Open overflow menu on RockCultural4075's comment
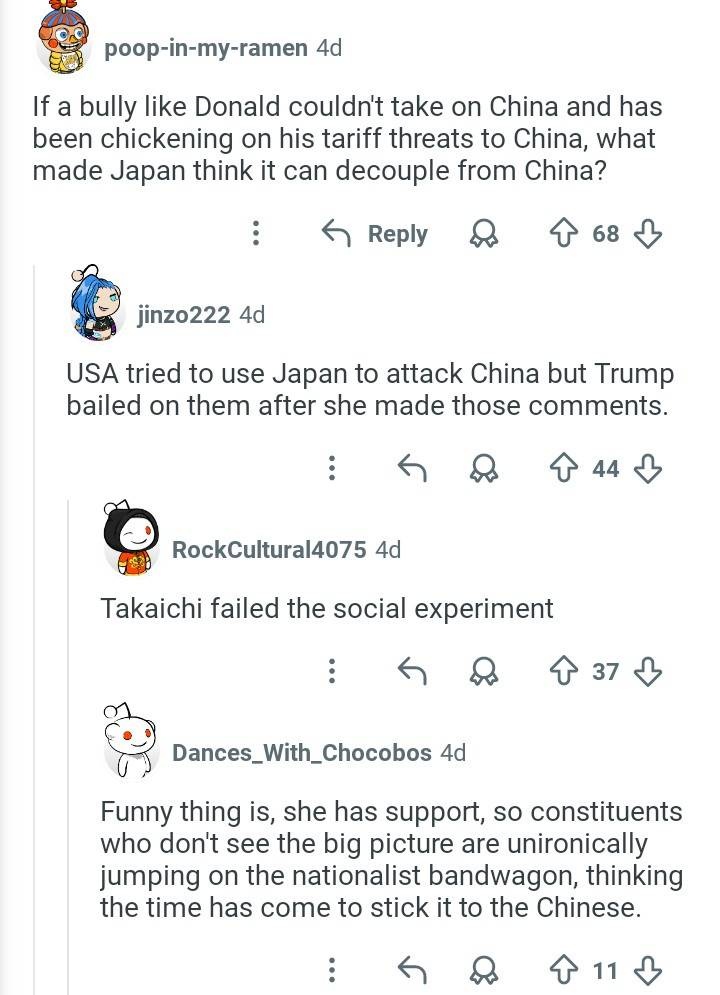The height and width of the screenshot is (995, 720). tap(331, 671)
